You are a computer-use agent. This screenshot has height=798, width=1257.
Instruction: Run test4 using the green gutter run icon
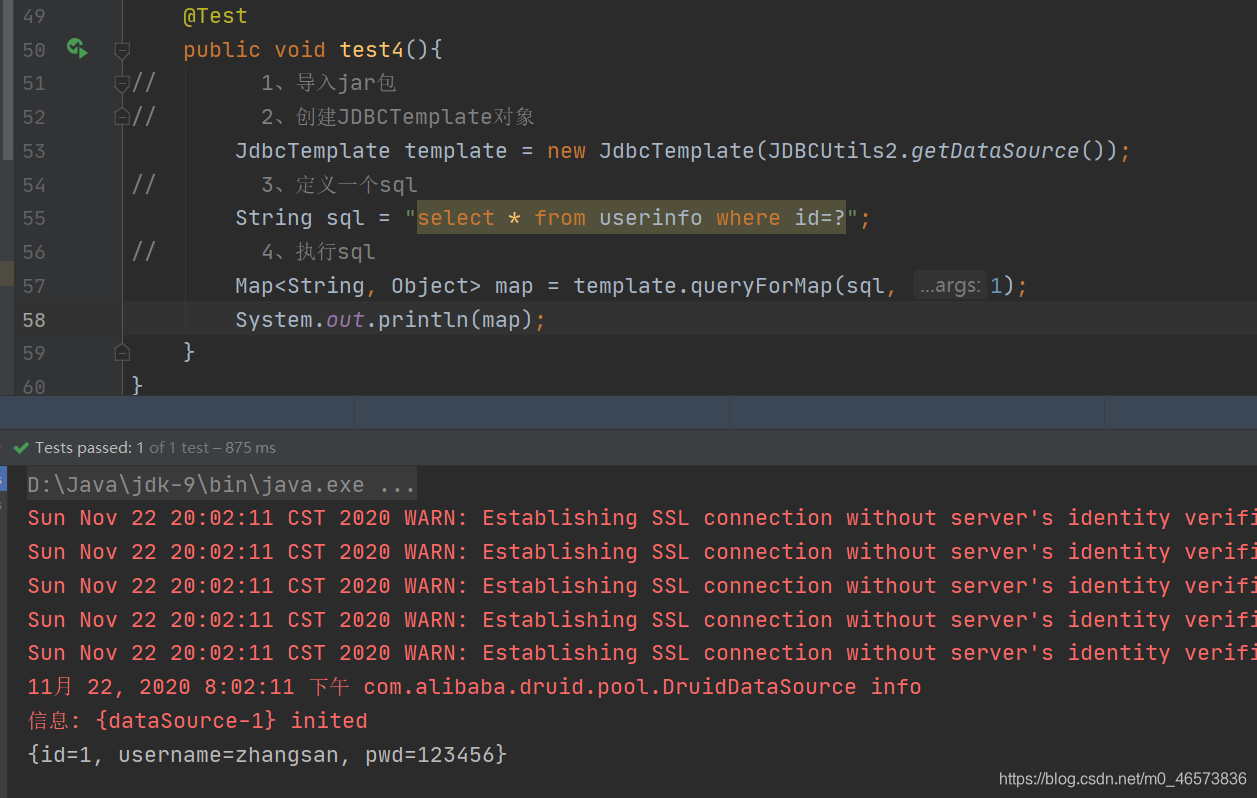pyautogui.click(x=77, y=48)
